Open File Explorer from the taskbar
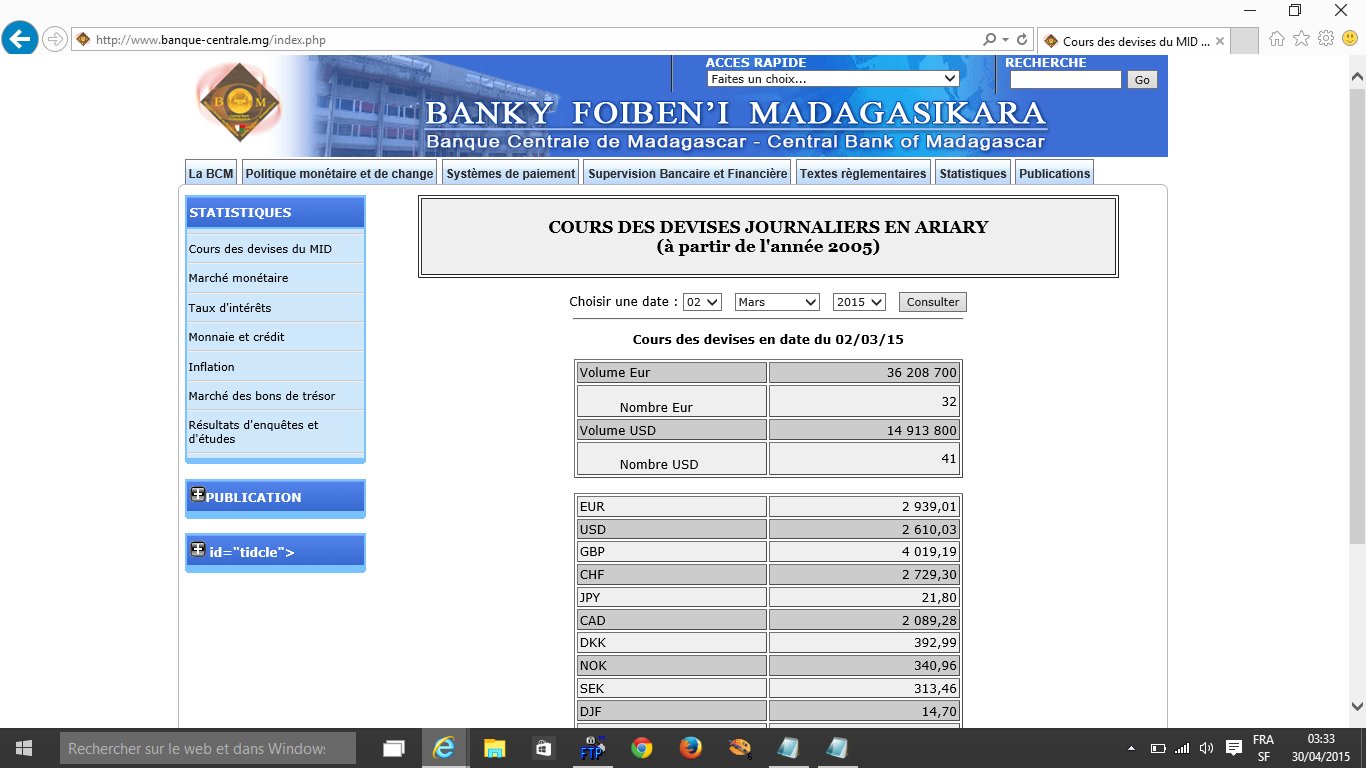The image size is (1366, 768). pyautogui.click(x=494, y=748)
